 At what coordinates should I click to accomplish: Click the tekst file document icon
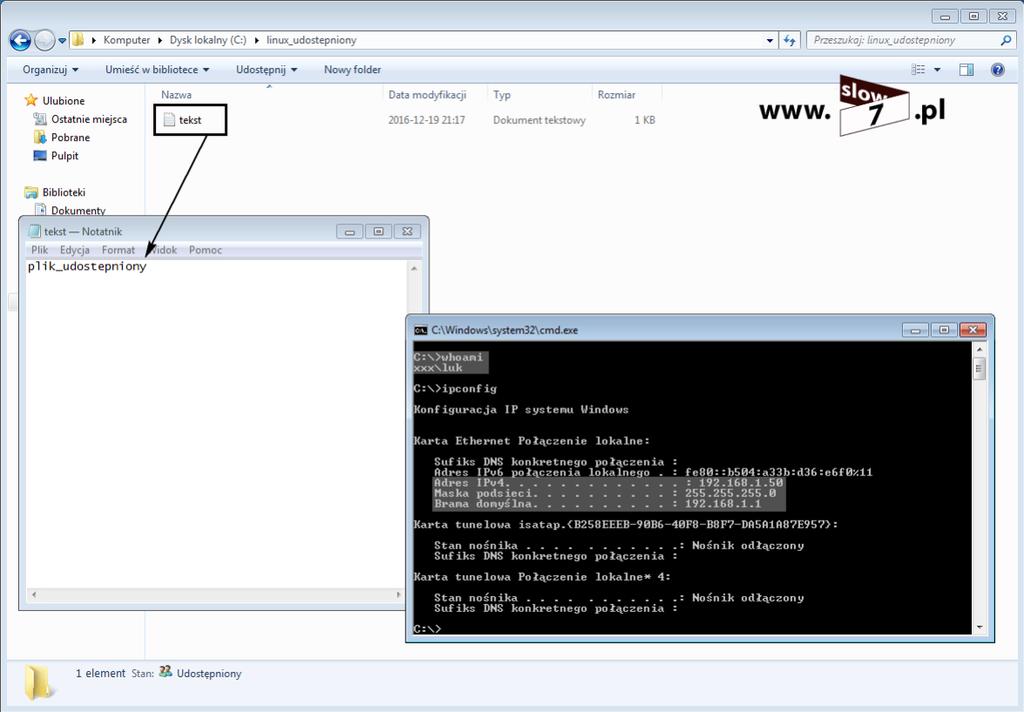point(169,120)
